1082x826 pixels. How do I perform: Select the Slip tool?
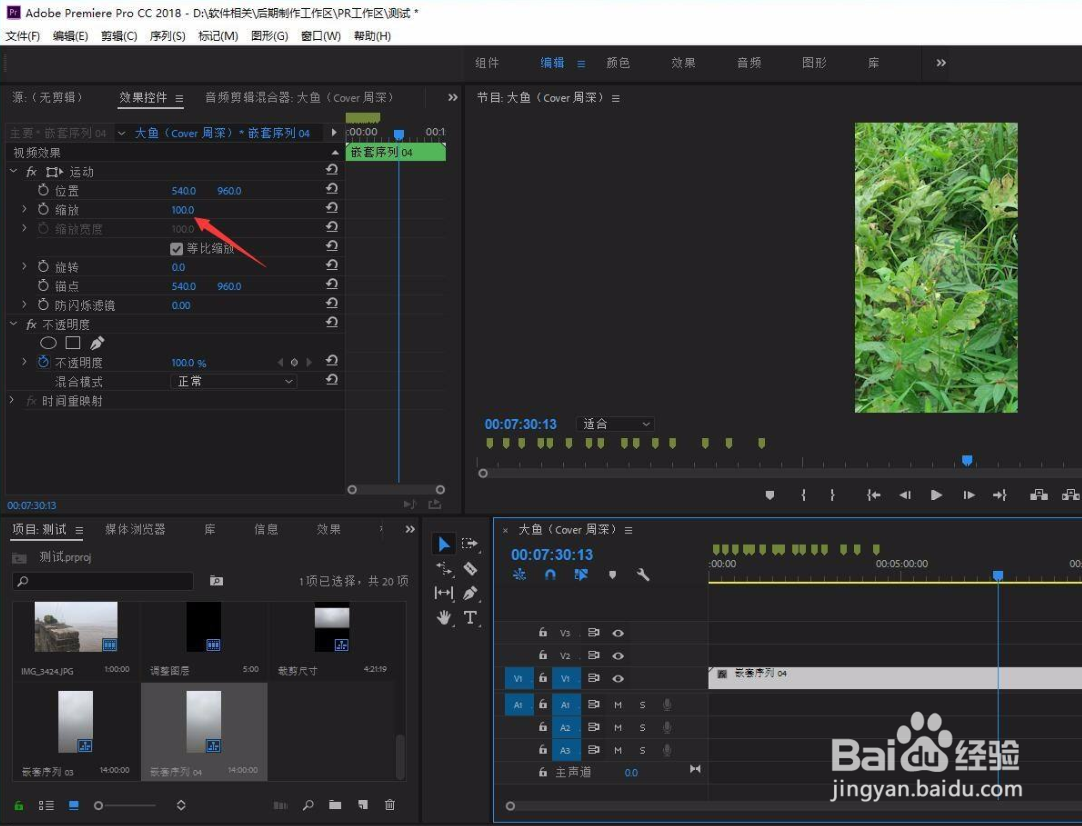point(444,593)
